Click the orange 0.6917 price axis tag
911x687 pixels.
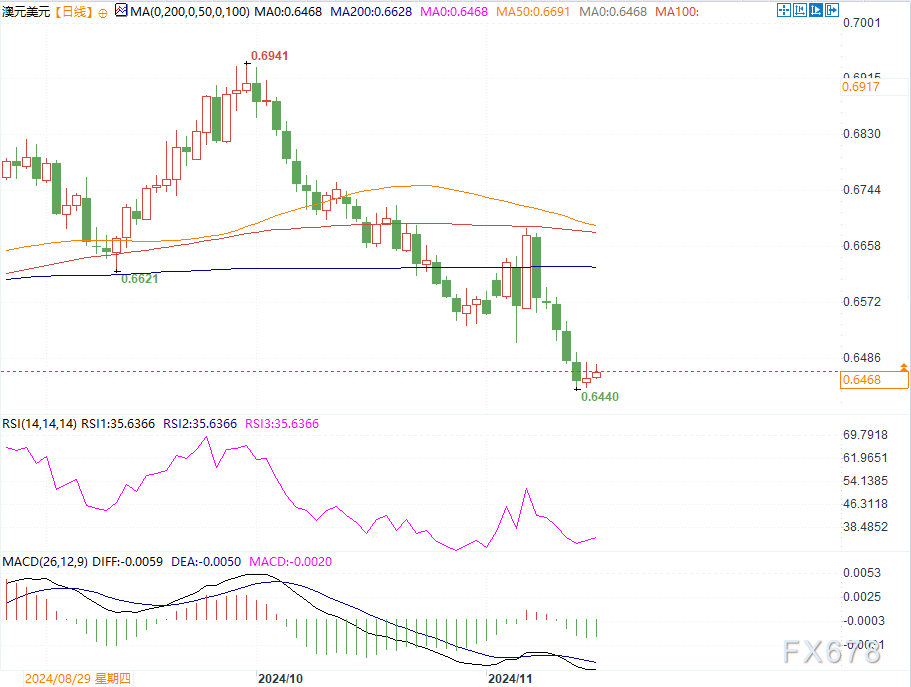(862, 88)
